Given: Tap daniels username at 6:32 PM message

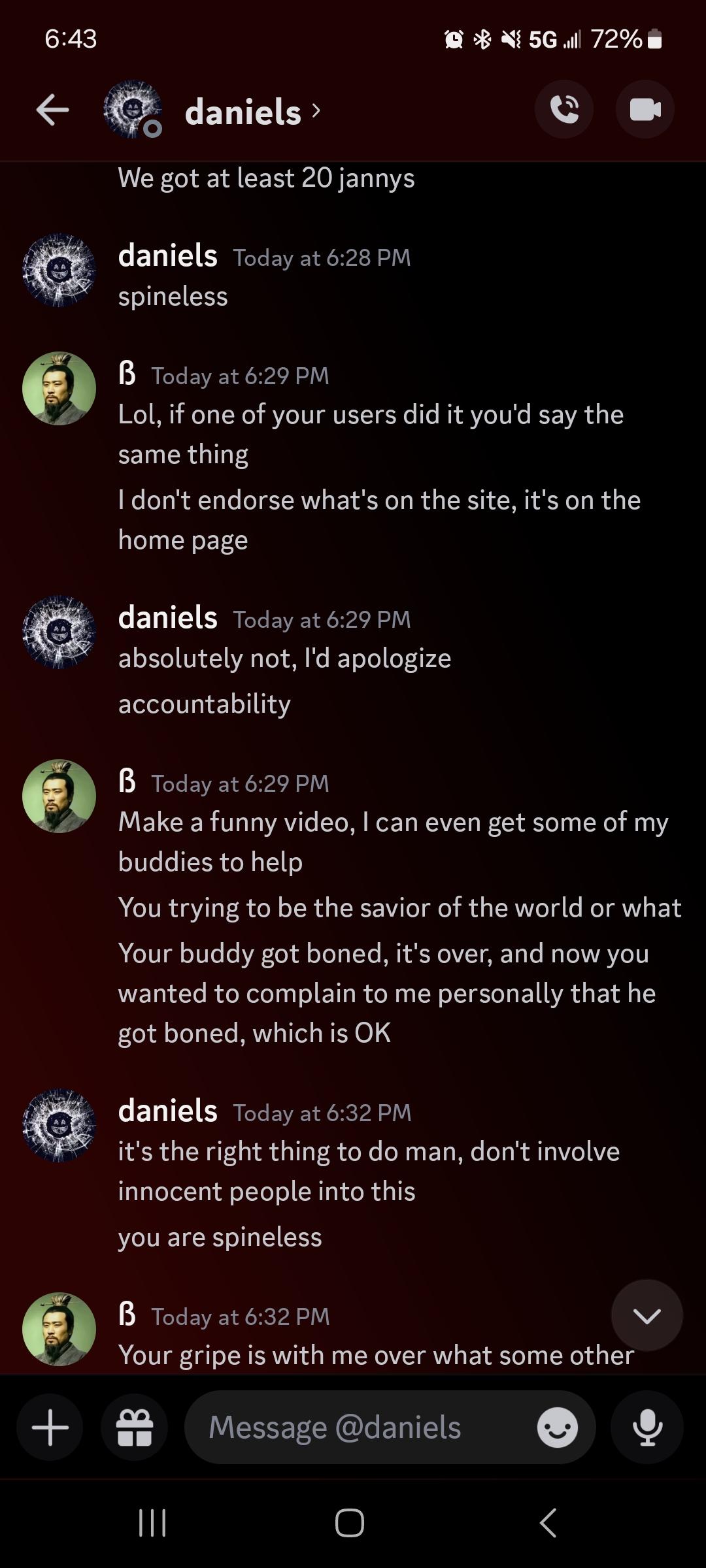Looking at the screenshot, I should pos(167,1111).
